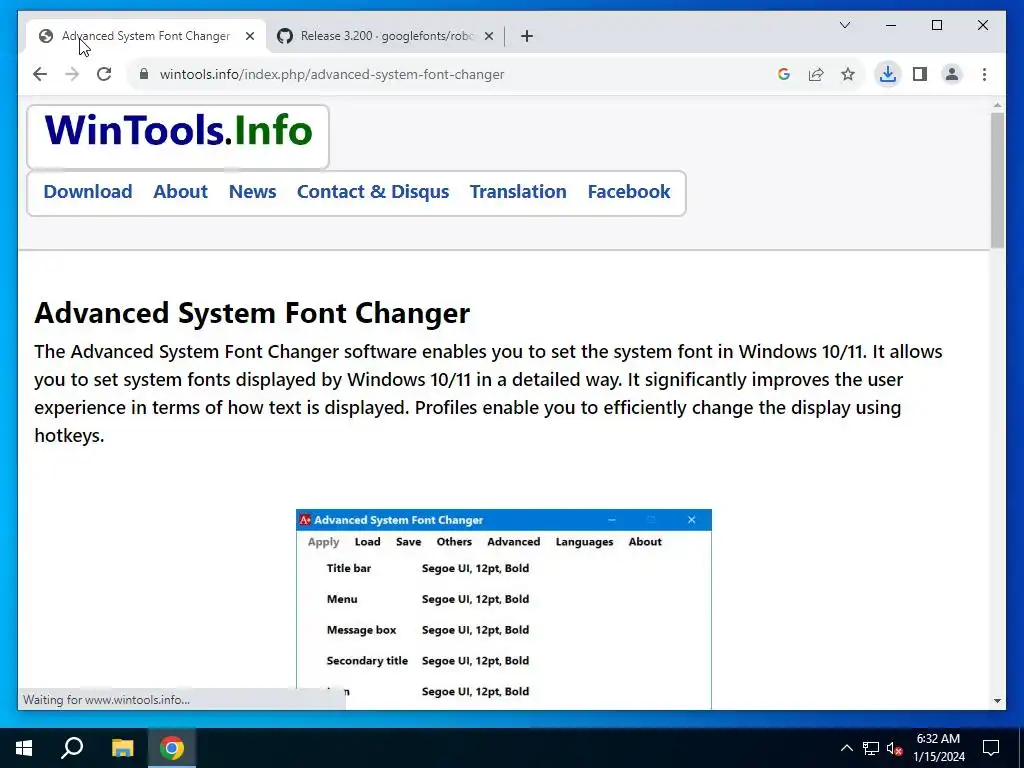Image resolution: width=1024 pixels, height=768 pixels.
Task: Click the app screenshot image of Font Changer
Action: (504, 609)
